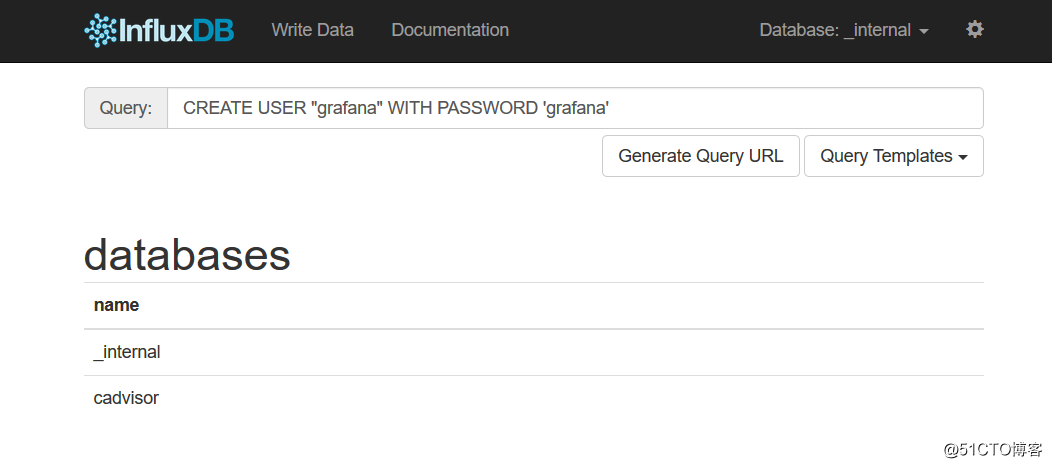
Task: Click the InfluxDB logo
Action: tap(159, 30)
